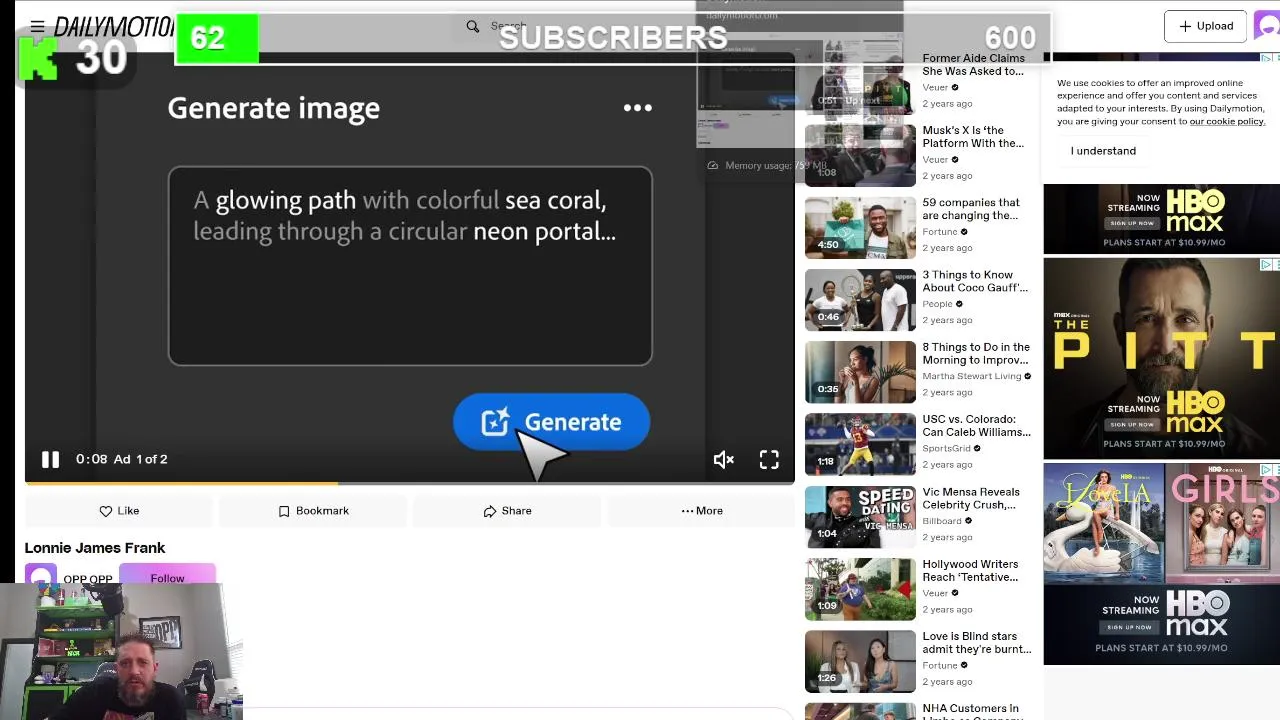Click the Upload button
This screenshot has height=720, width=1280.
[1205, 26]
